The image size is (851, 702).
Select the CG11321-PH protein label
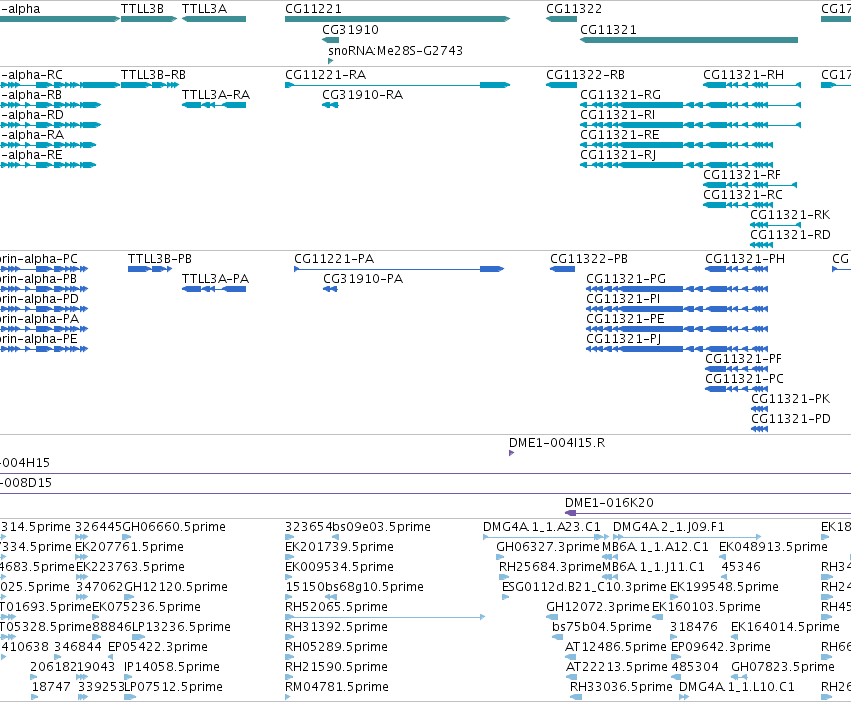[745, 259]
